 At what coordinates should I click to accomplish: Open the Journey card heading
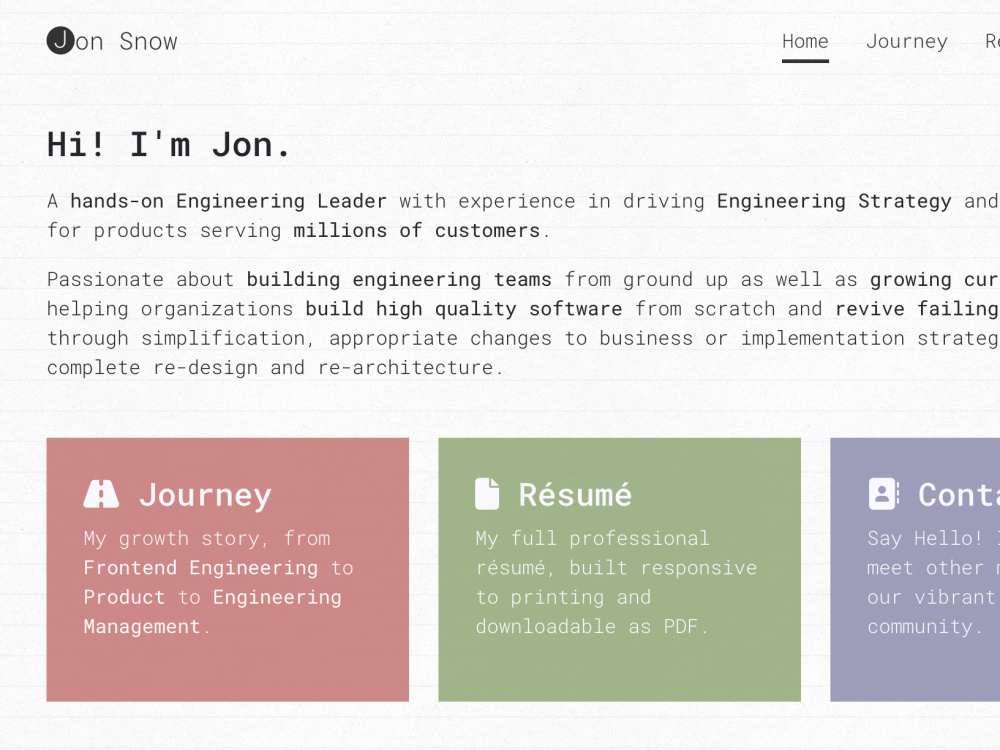pyautogui.click(x=205, y=495)
